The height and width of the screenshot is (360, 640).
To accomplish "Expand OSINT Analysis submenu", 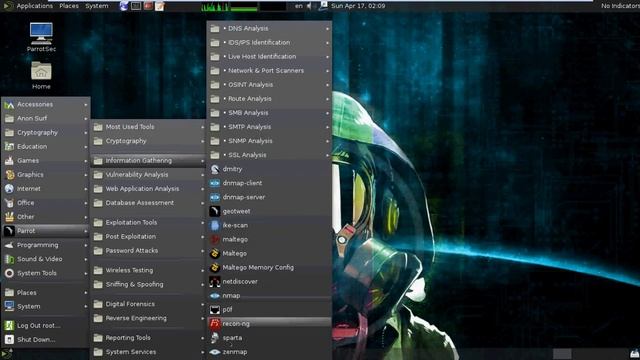I will click(269, 85).
